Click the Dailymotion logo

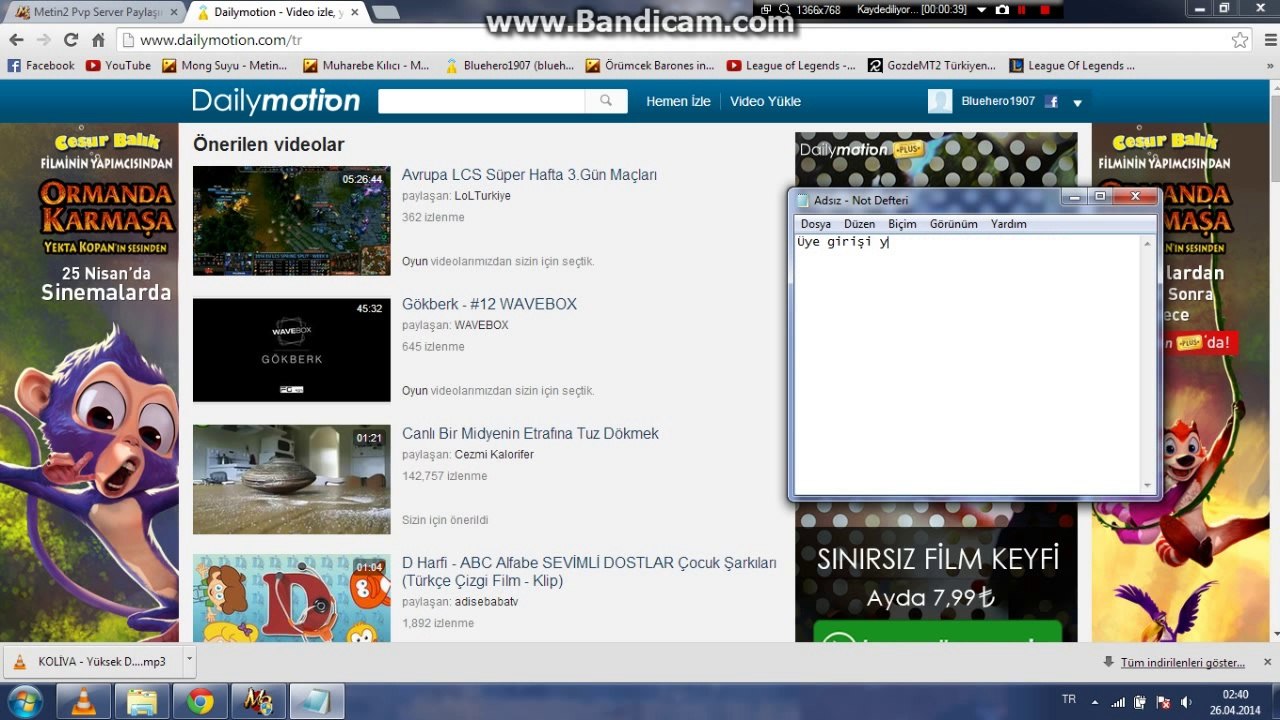tap(276, 101)
